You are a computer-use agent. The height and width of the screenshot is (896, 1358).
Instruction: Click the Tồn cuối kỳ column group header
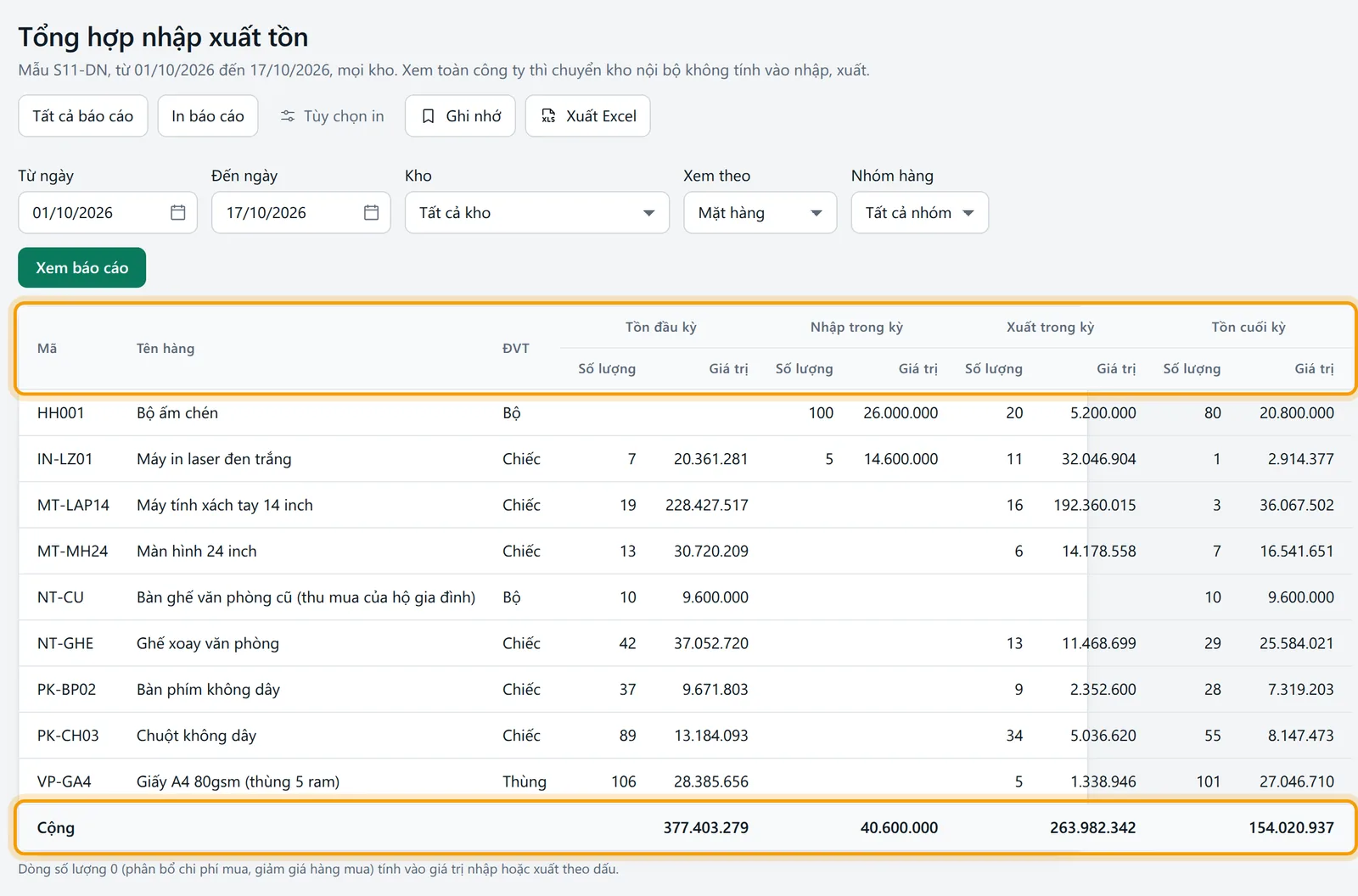(x=1249, y=328)
